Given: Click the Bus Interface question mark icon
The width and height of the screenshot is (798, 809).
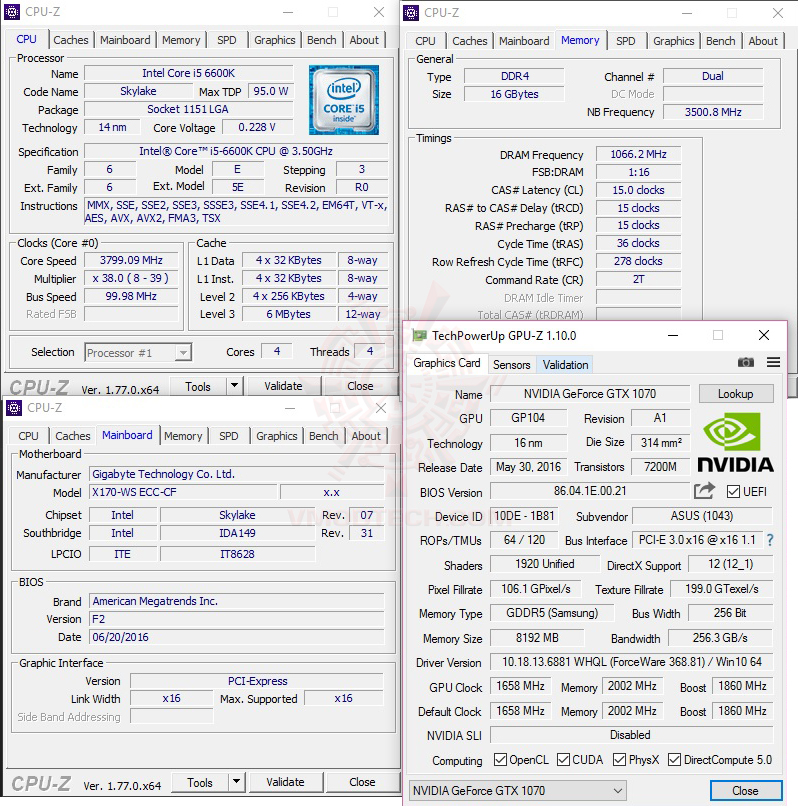Looking at the screenshot, I should pos(770,540).
